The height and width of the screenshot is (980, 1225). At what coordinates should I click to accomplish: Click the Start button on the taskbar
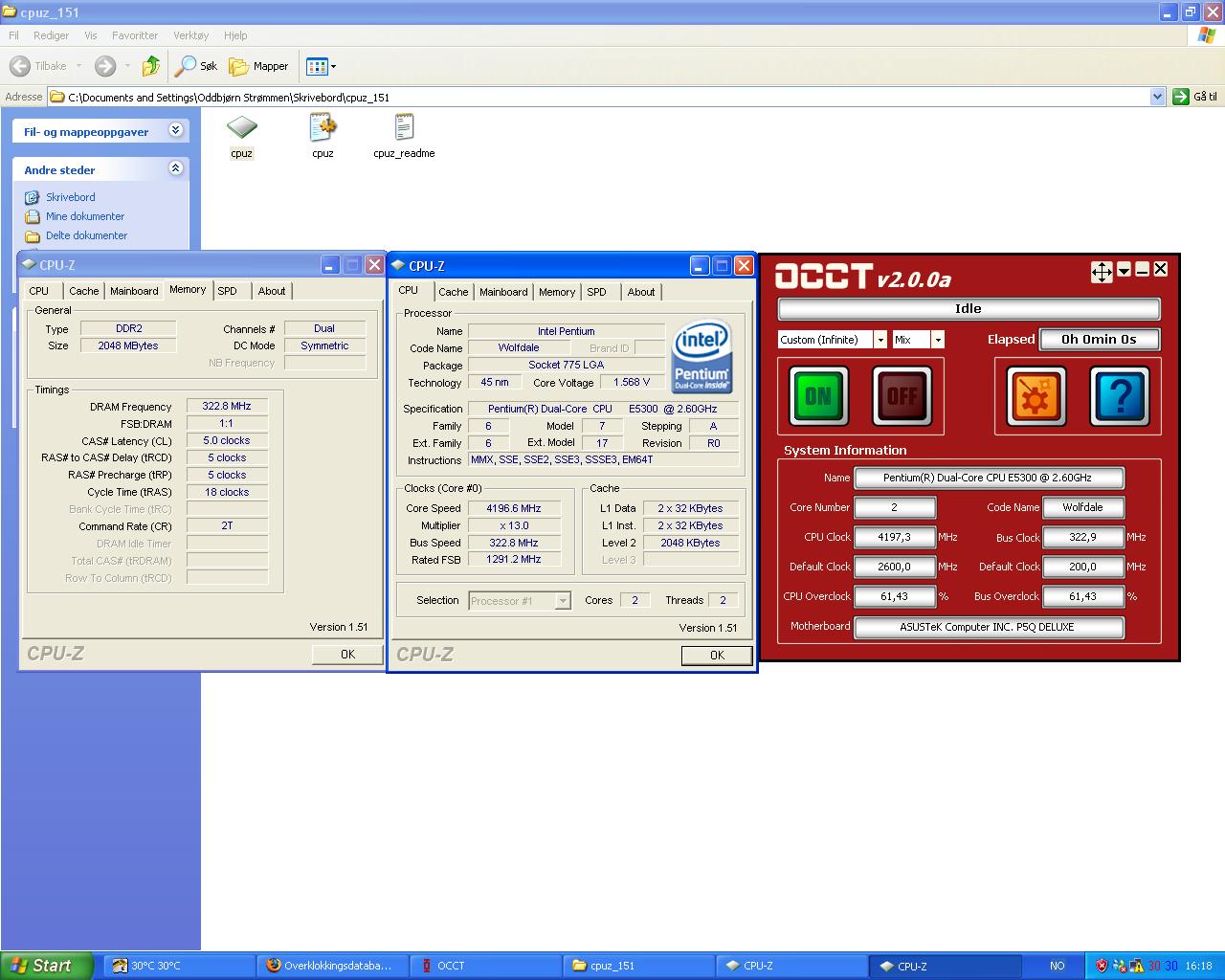point(47,966)
